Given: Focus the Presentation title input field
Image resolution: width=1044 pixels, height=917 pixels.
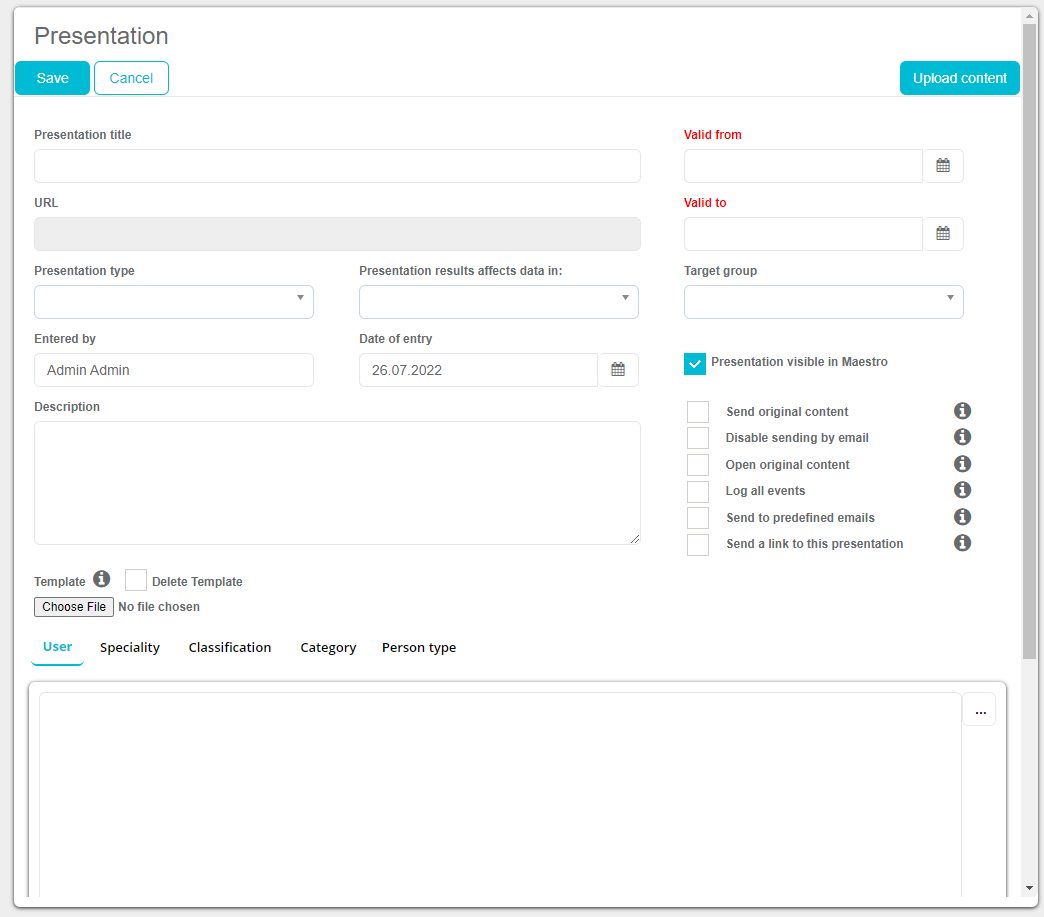Looking at the screenshot, I should click(337, 166).
